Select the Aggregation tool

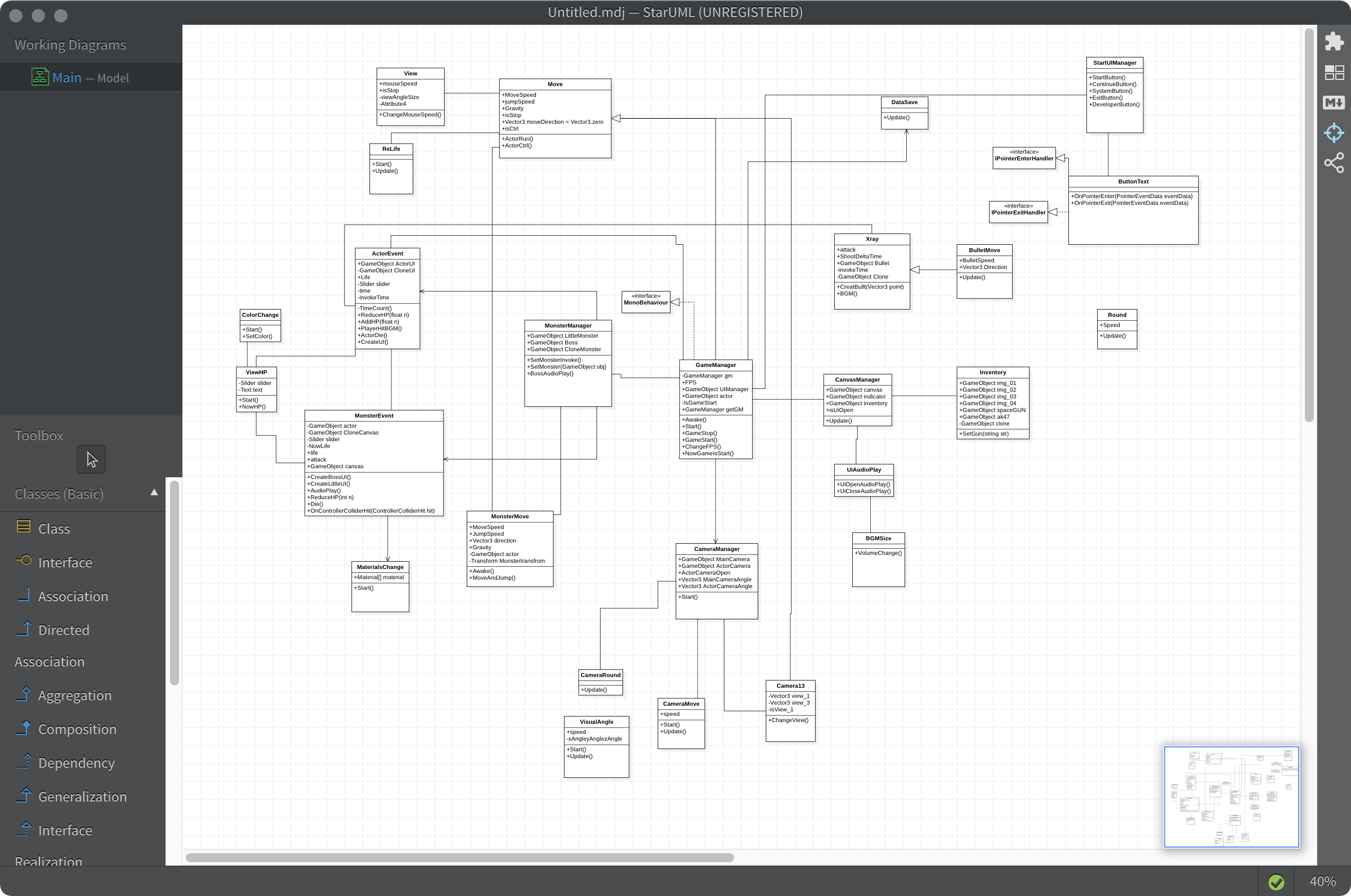74,696
